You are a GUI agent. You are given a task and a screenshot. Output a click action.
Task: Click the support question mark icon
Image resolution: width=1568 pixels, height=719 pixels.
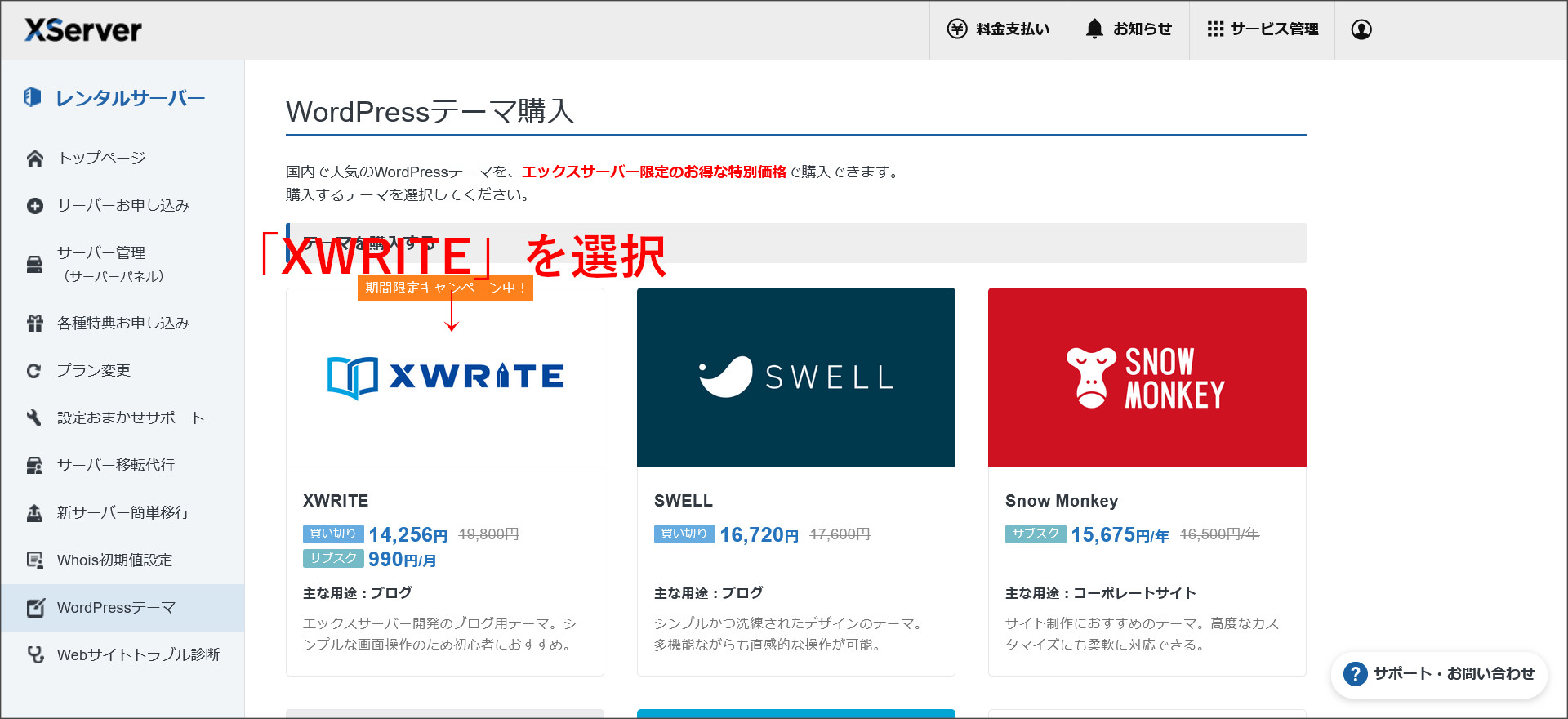[x=1356, y=674]
